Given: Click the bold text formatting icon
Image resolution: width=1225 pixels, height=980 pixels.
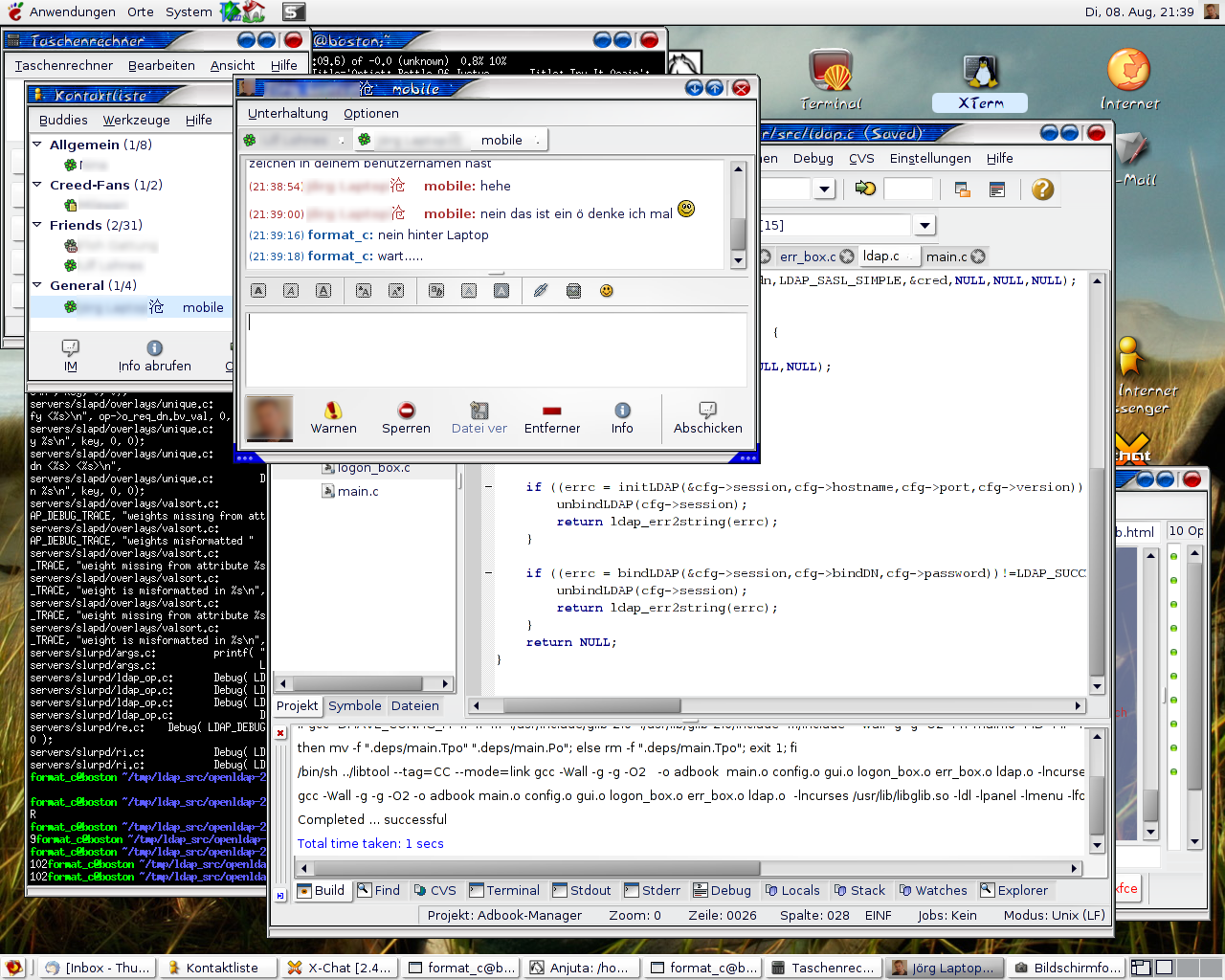Looking at the screenshot, I should tap(258, 291).
